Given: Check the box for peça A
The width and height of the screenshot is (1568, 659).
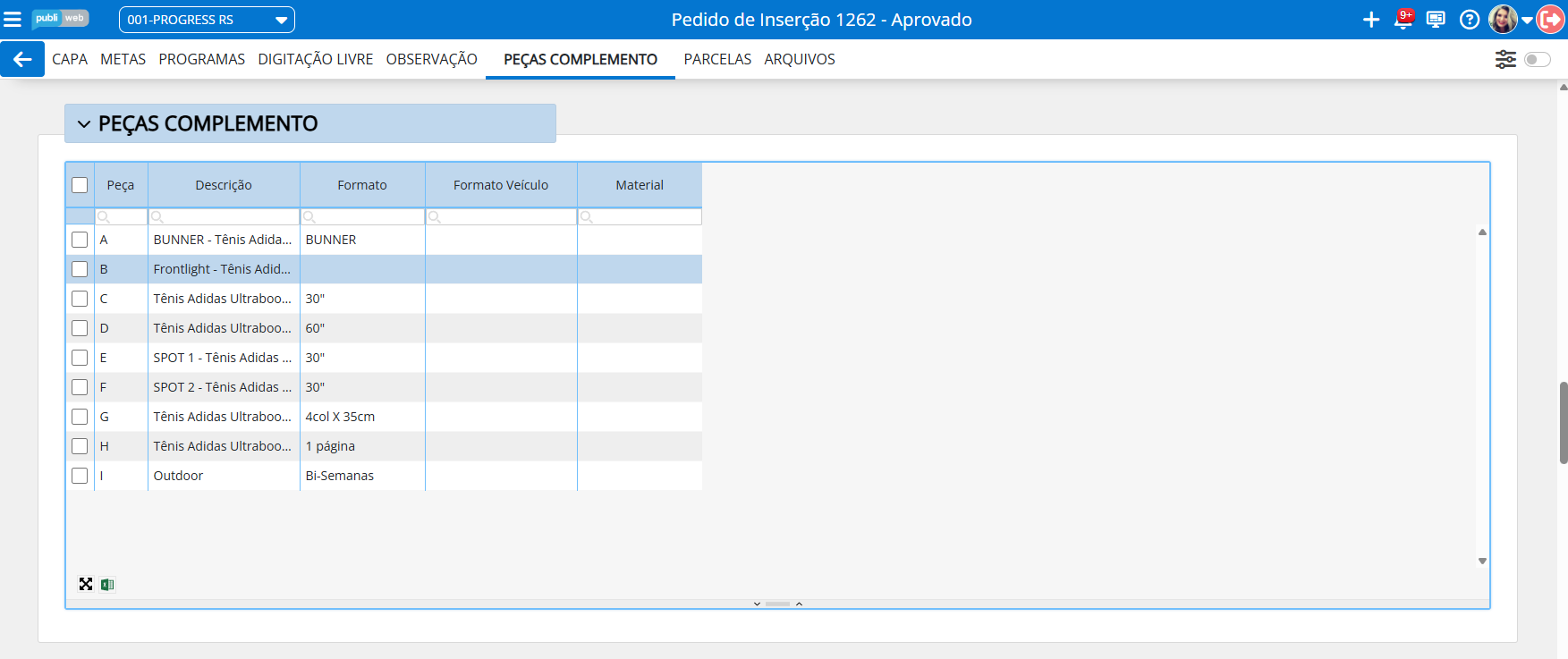Looking at the screenshot, I should tap(80, 240).
